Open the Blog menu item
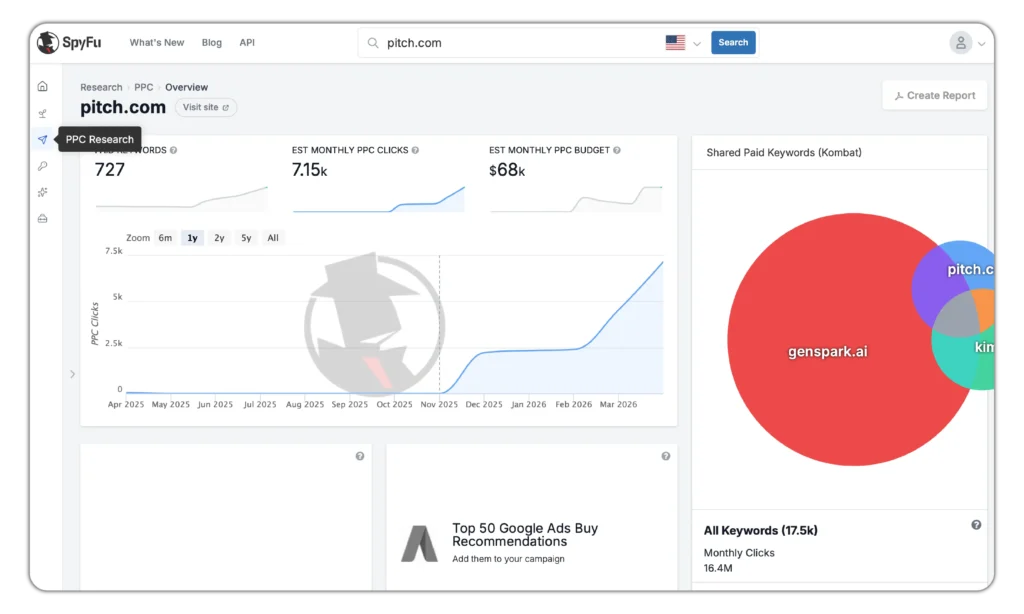1024x614 pixels. click(212, 42)
